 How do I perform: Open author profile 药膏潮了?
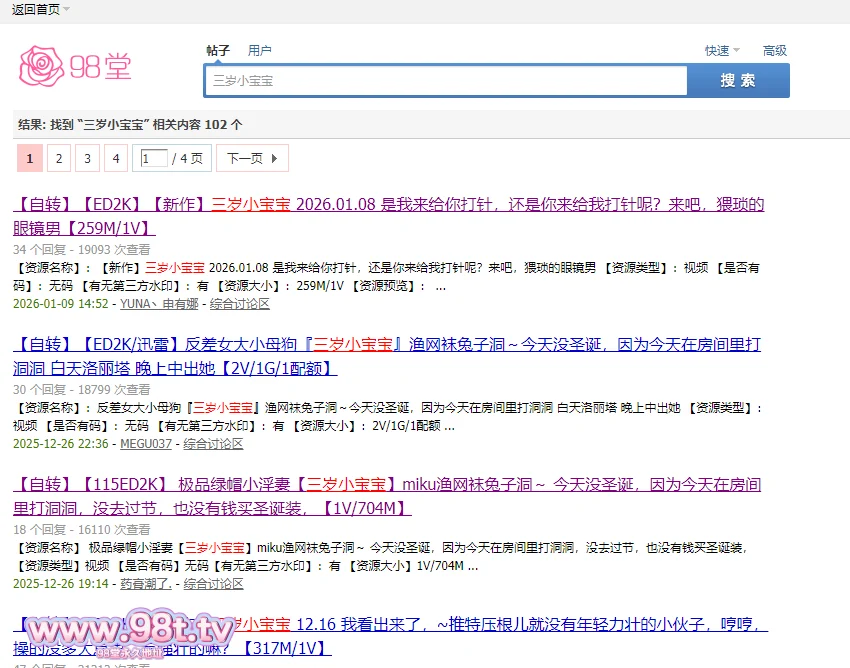(x=146, y=583)
